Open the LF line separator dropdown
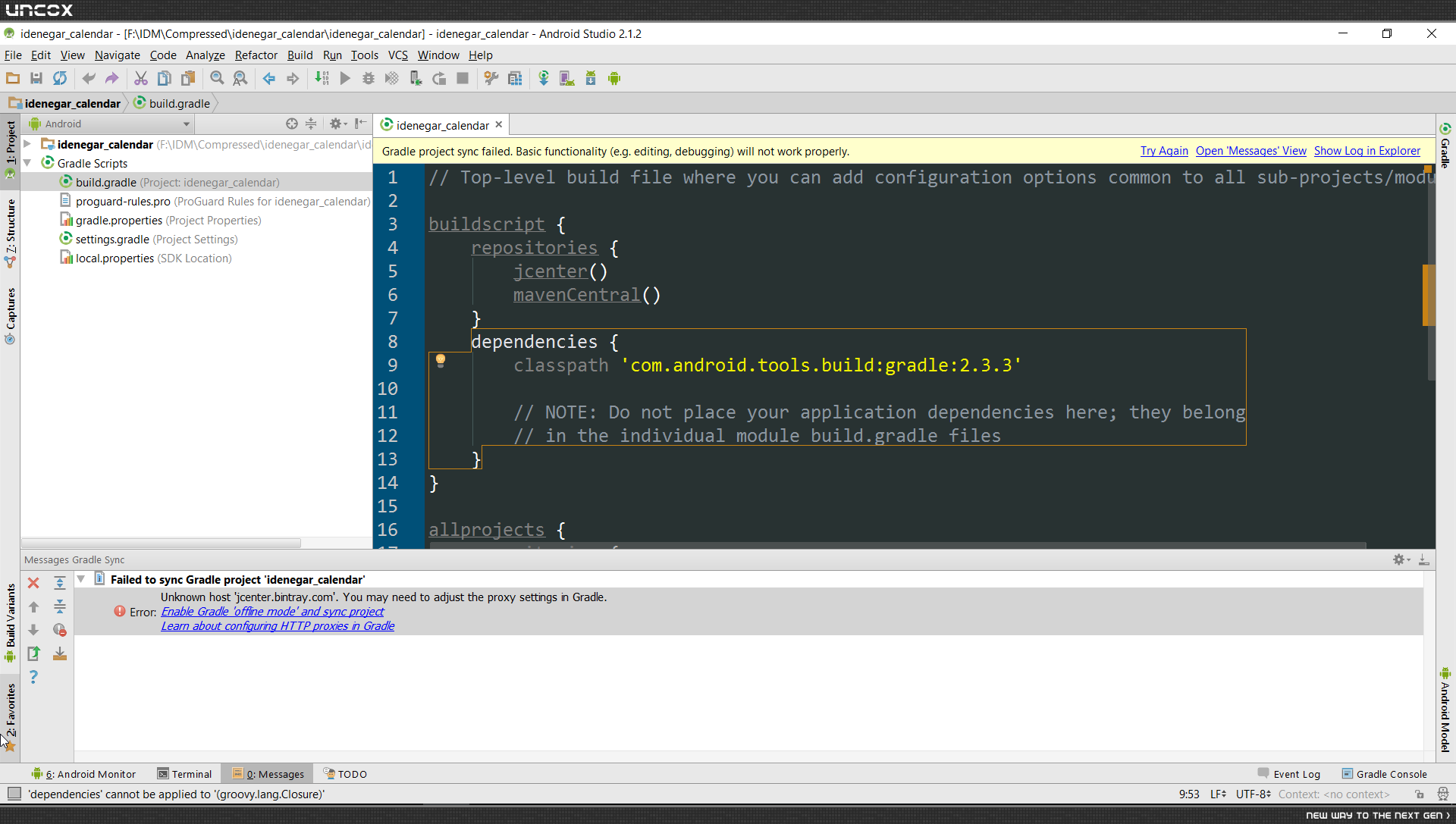 pyautogui.click(x=1218, y=794)
